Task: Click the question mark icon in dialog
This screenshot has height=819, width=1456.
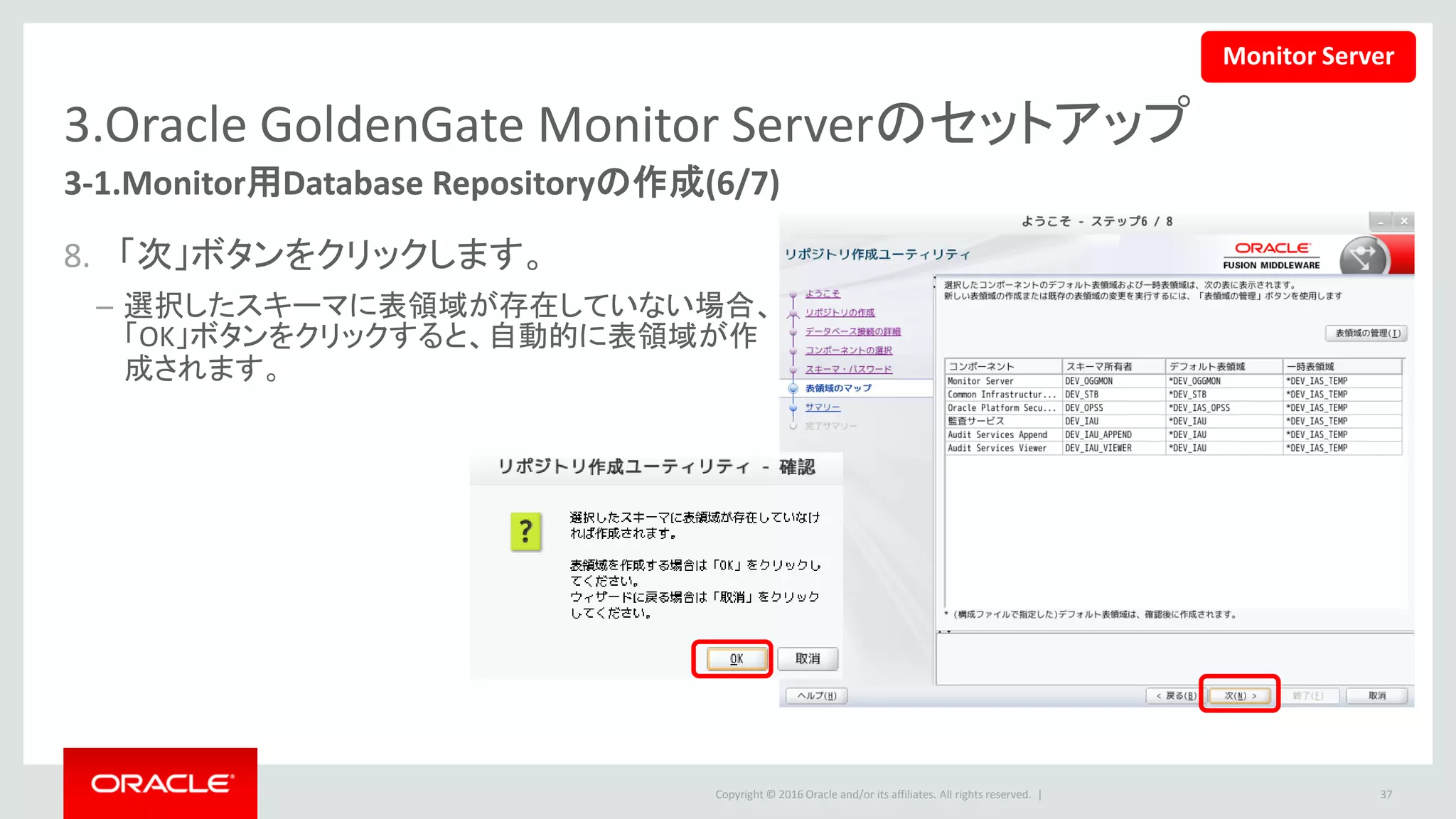Action: tap(526, 532)
